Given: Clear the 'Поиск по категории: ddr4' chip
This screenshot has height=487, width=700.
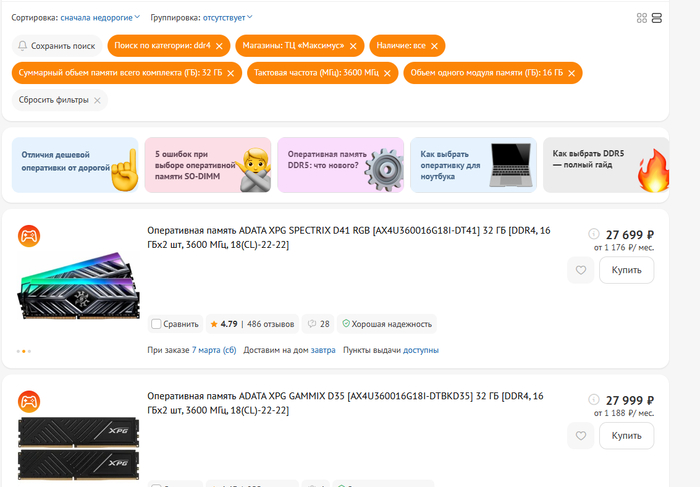Looking at the screenshot, I should pyautogui.click(x=220, y=46).
